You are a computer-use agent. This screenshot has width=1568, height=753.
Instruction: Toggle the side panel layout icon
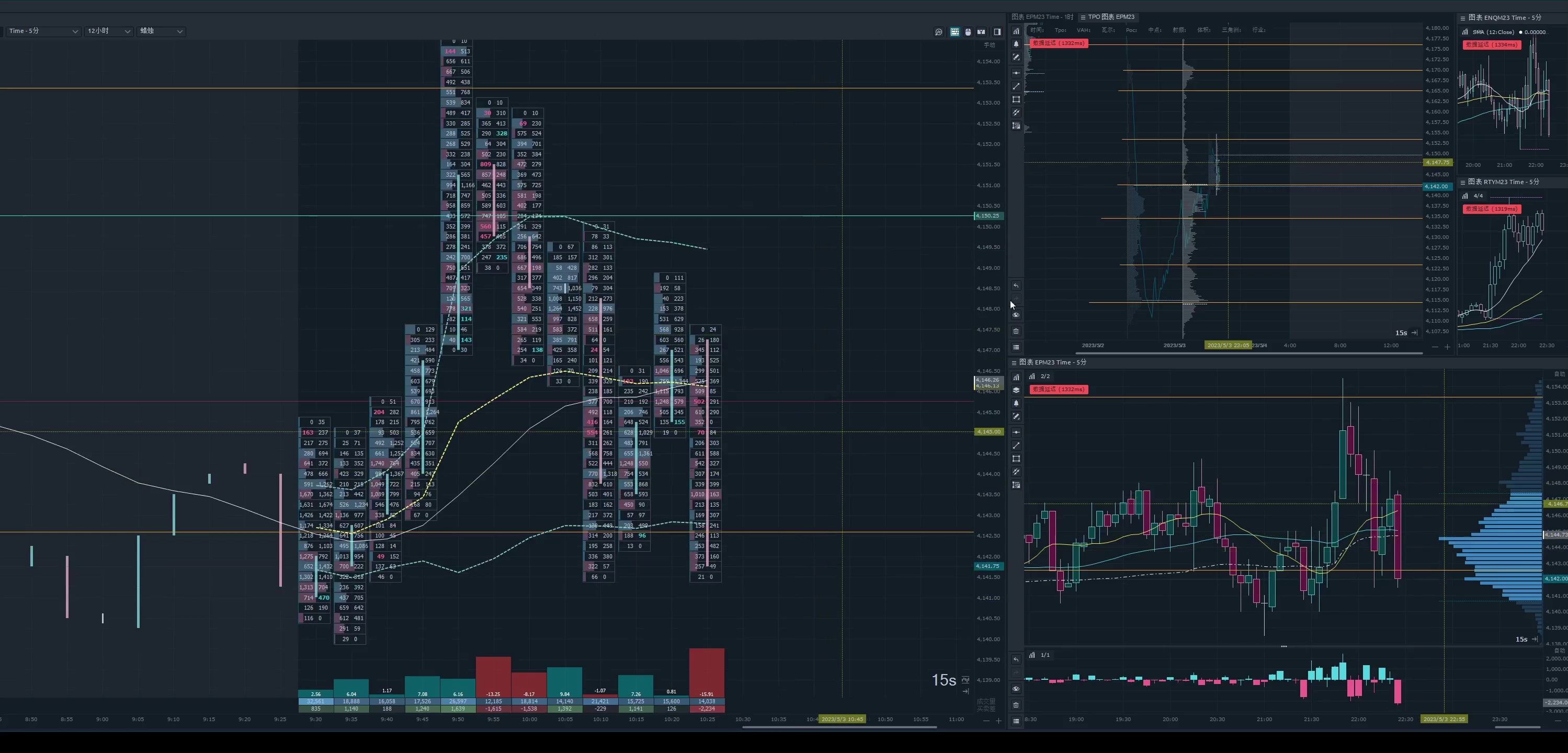tap(997, 32)
